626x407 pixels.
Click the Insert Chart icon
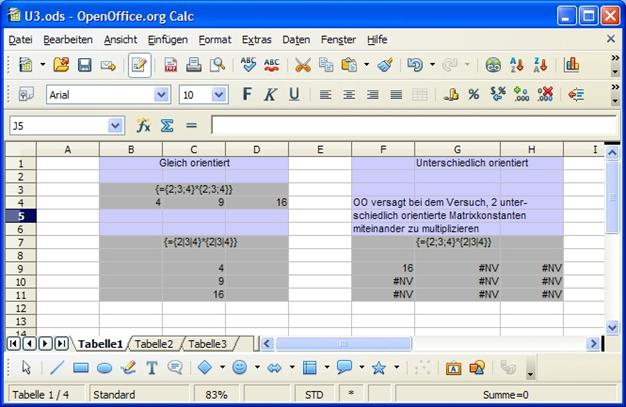tap(572, 65)
